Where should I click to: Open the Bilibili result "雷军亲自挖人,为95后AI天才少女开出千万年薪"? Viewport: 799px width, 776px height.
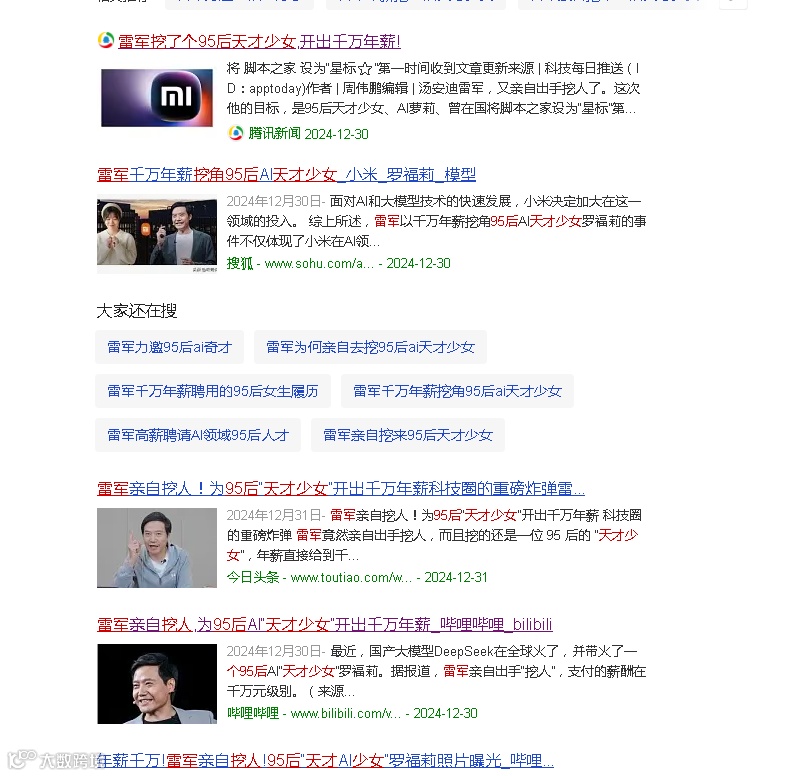coord(325,624)
